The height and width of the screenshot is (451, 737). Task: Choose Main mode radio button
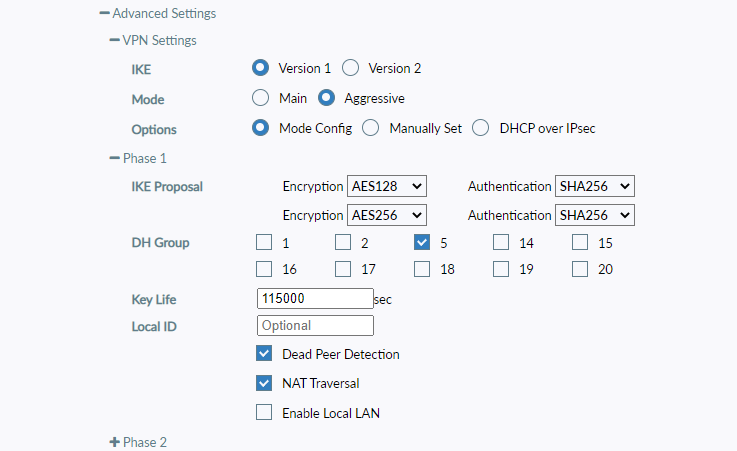[x=260, y=99]
